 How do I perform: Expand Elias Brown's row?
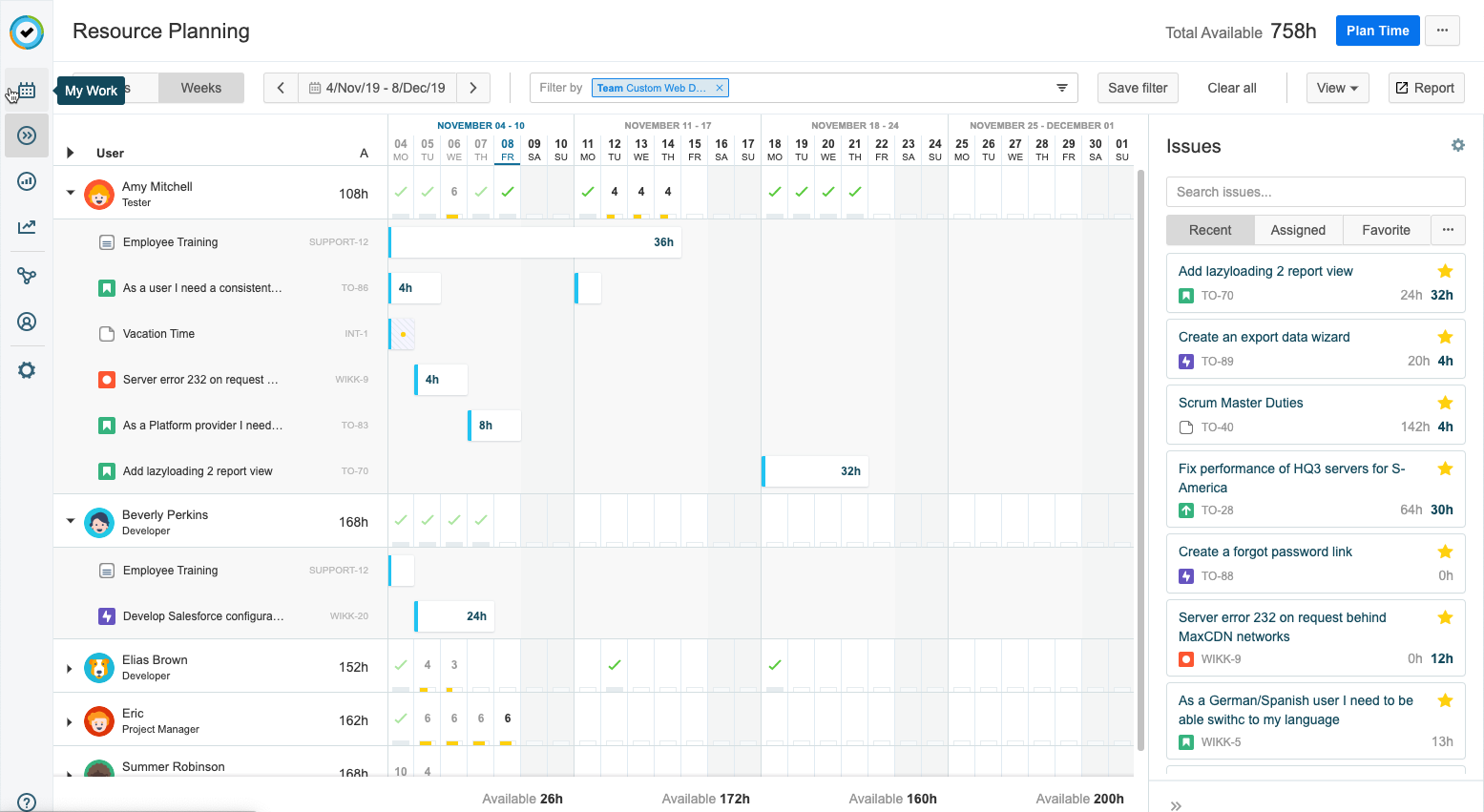coord(68,667)
